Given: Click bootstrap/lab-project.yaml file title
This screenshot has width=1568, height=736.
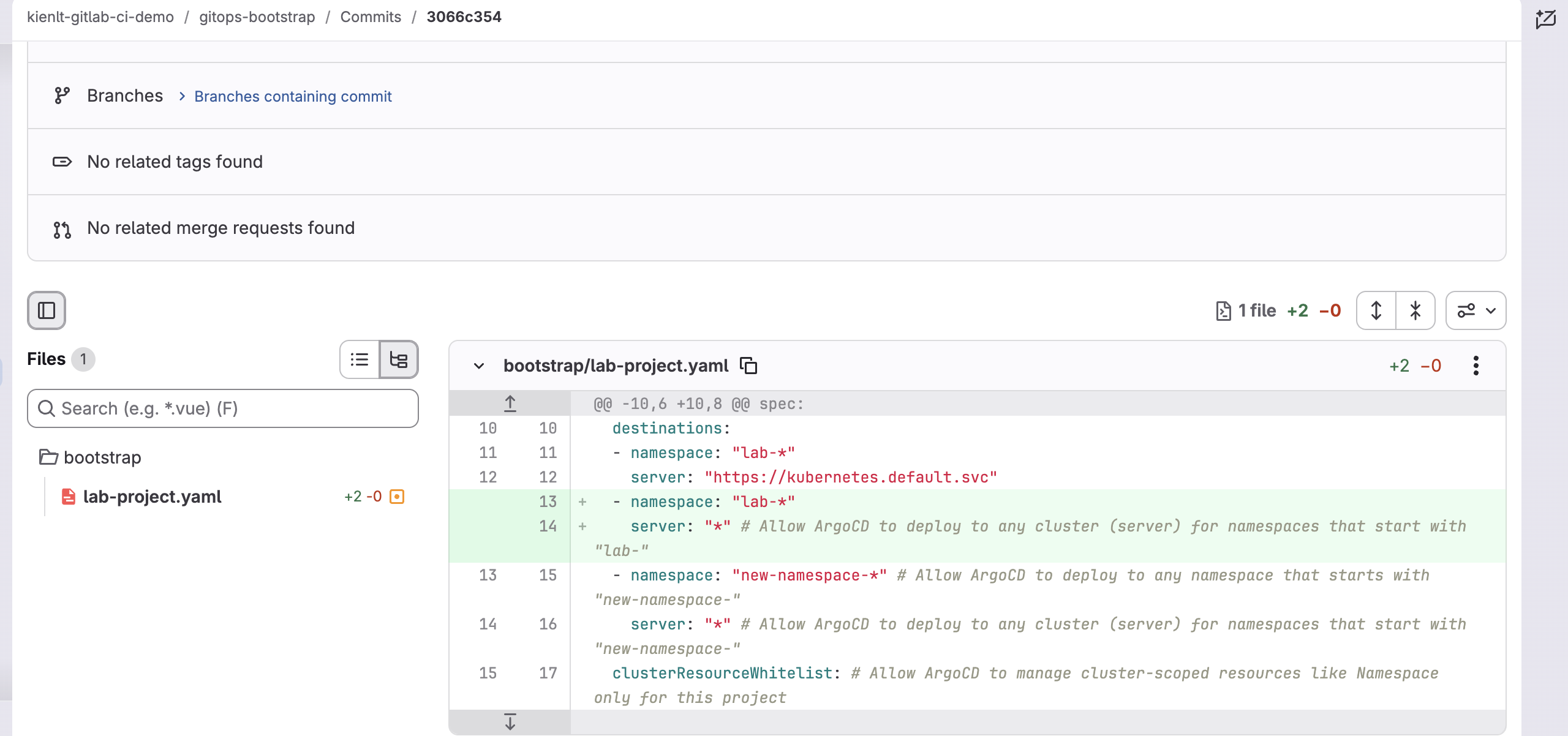Looking at the screenshot, I should point(616,366).
